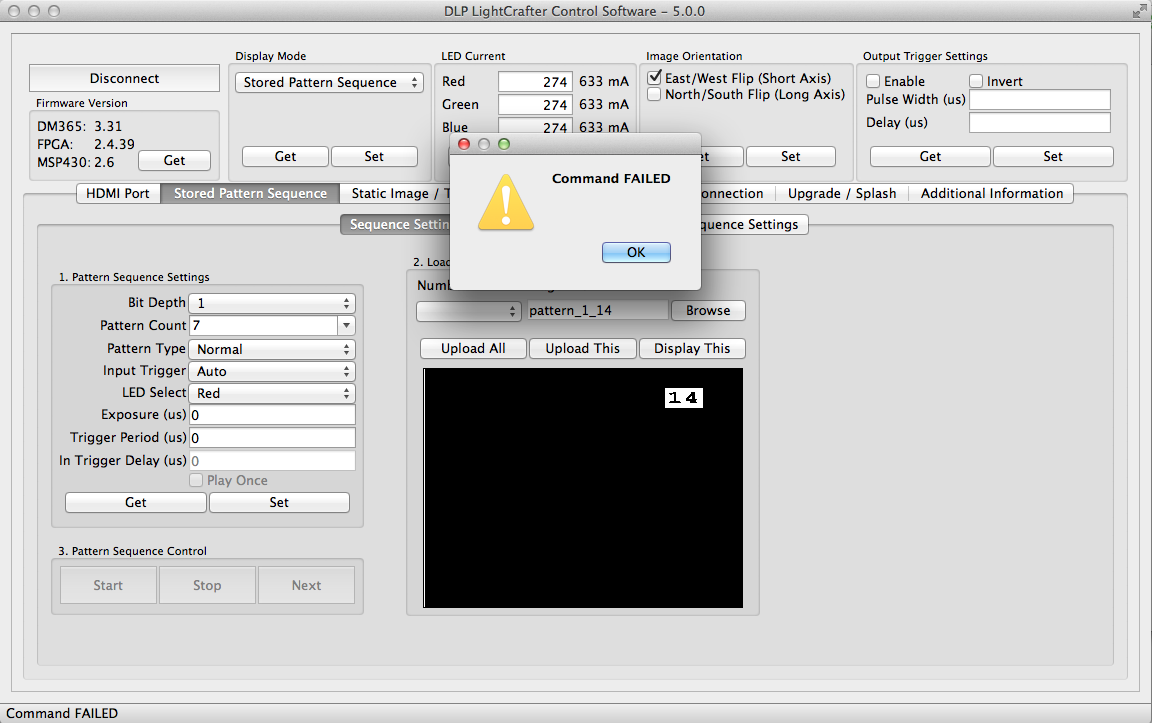Image resolution: width=1152 pixels, height=723 pixels.
Task: Click the Stop pattern sequence button
Action: tap(207, 585)
